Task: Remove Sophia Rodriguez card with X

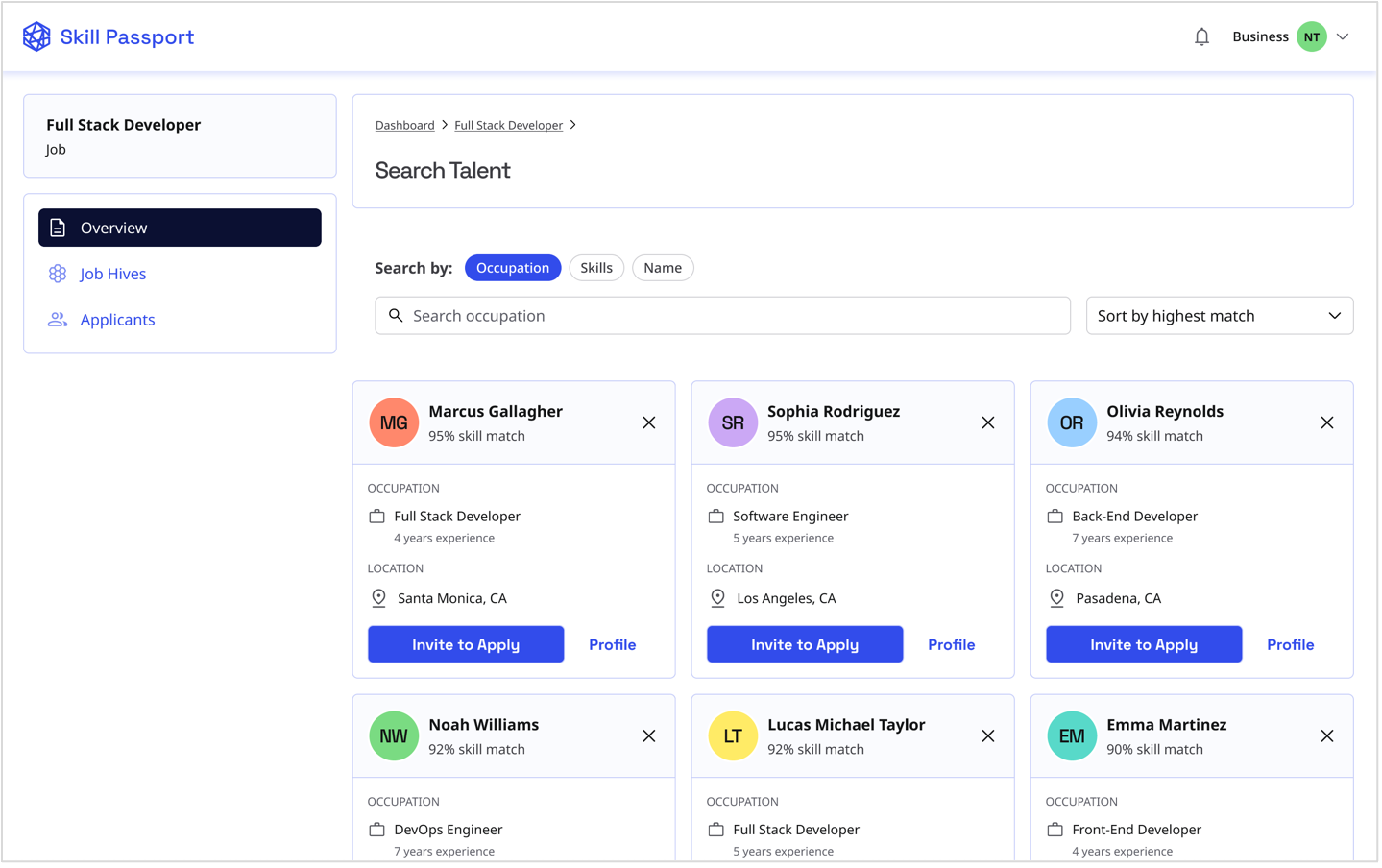Action: tap(987, 422)
